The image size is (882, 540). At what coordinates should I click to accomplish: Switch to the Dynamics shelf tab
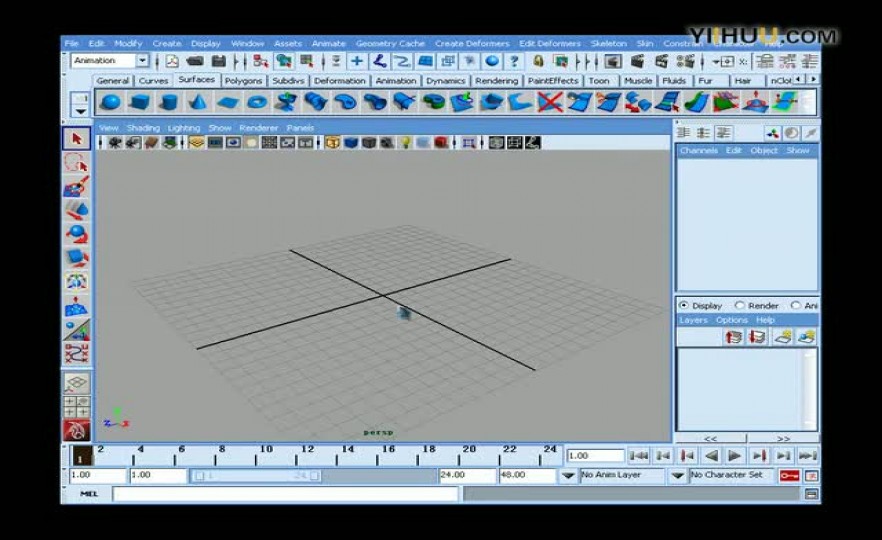(x=445, y=81)
